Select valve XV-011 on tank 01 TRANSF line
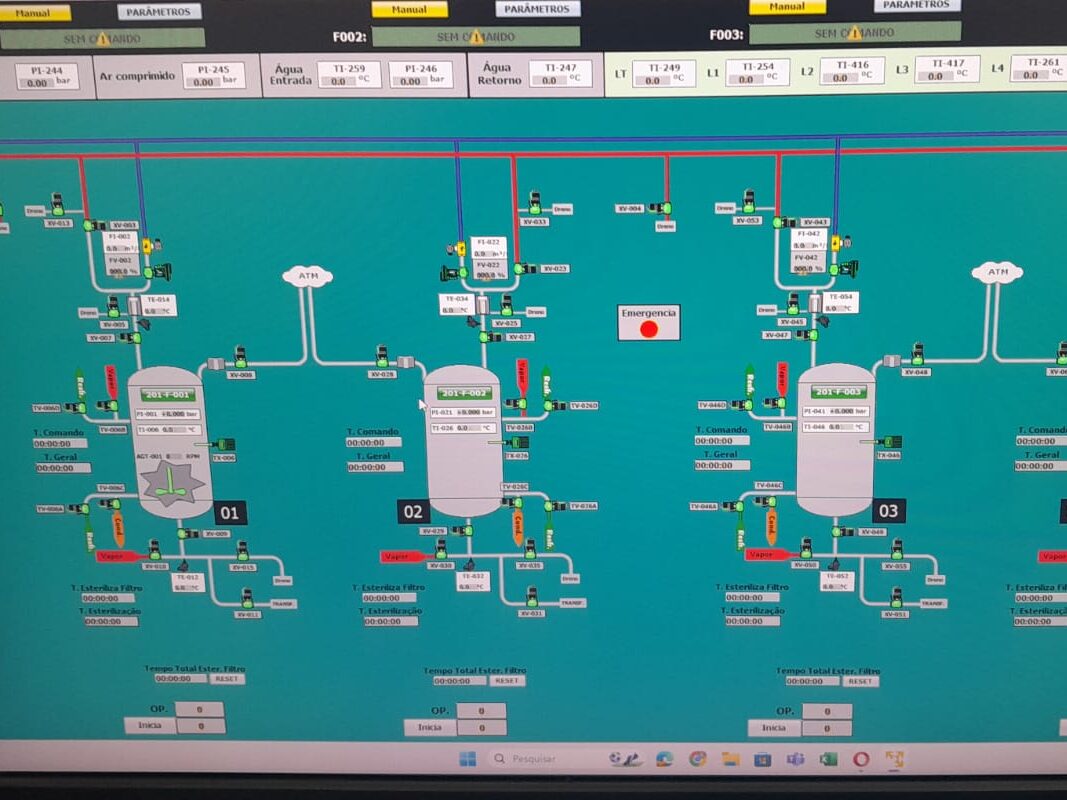Viewport: 1067px width, 800px height. tap(247, 599)
